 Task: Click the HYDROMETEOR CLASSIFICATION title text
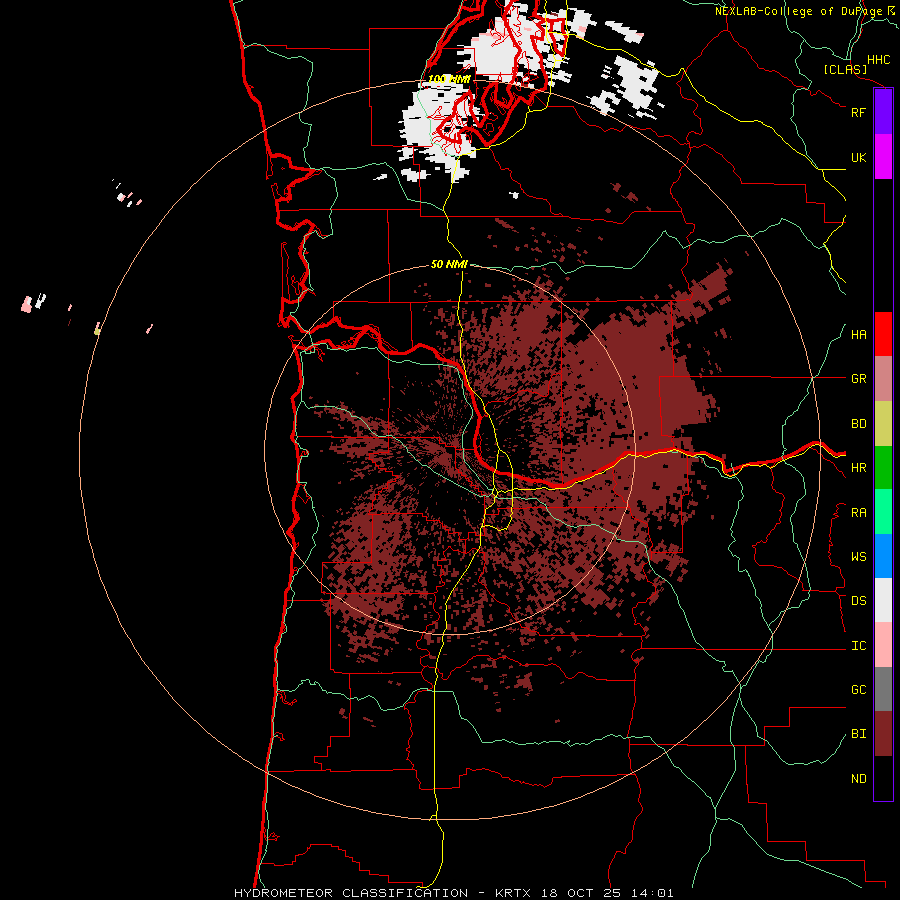pos(350,893)
